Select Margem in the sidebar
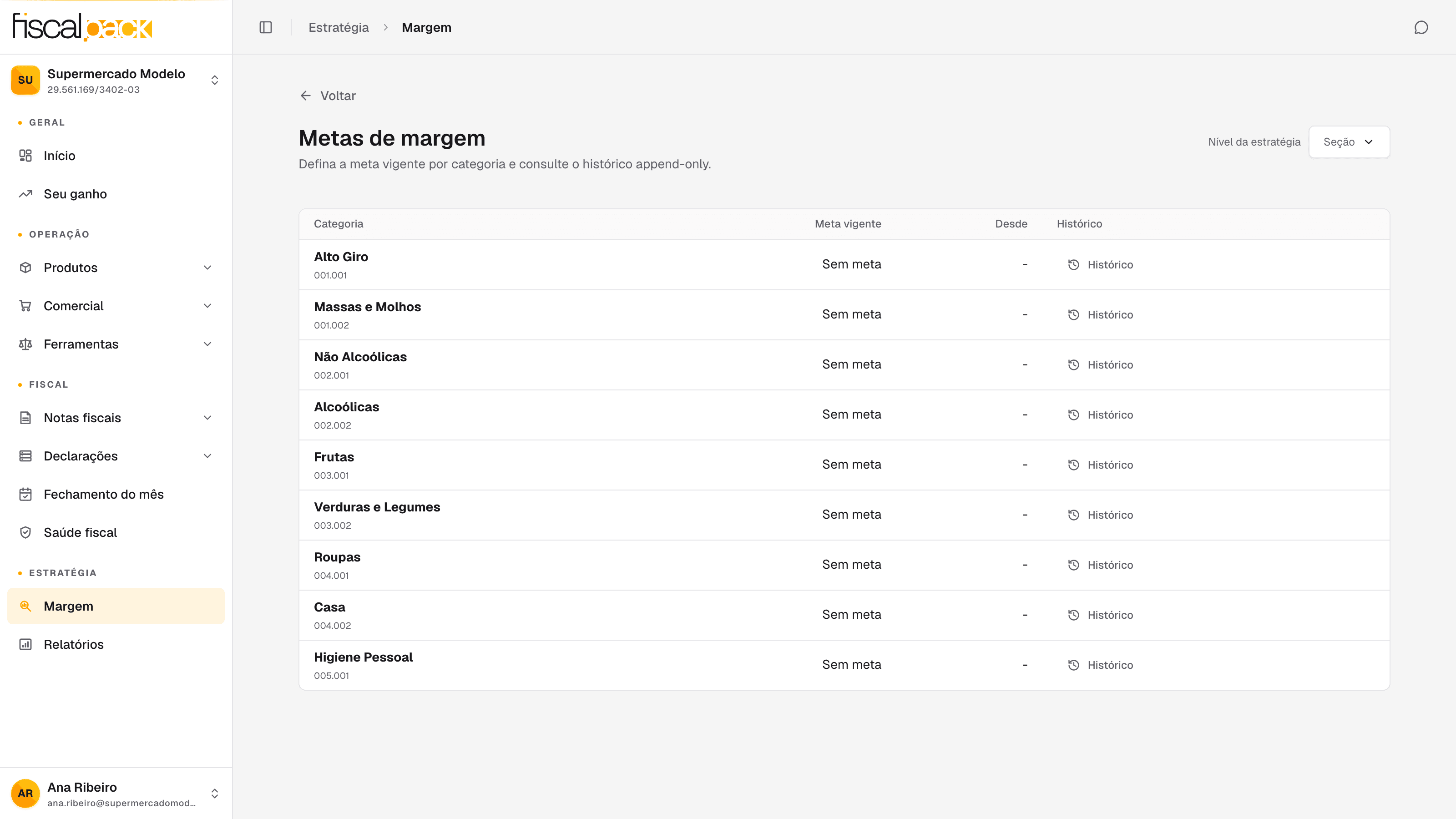Viewport: 1456px width, 819px height. click(116, 606)
